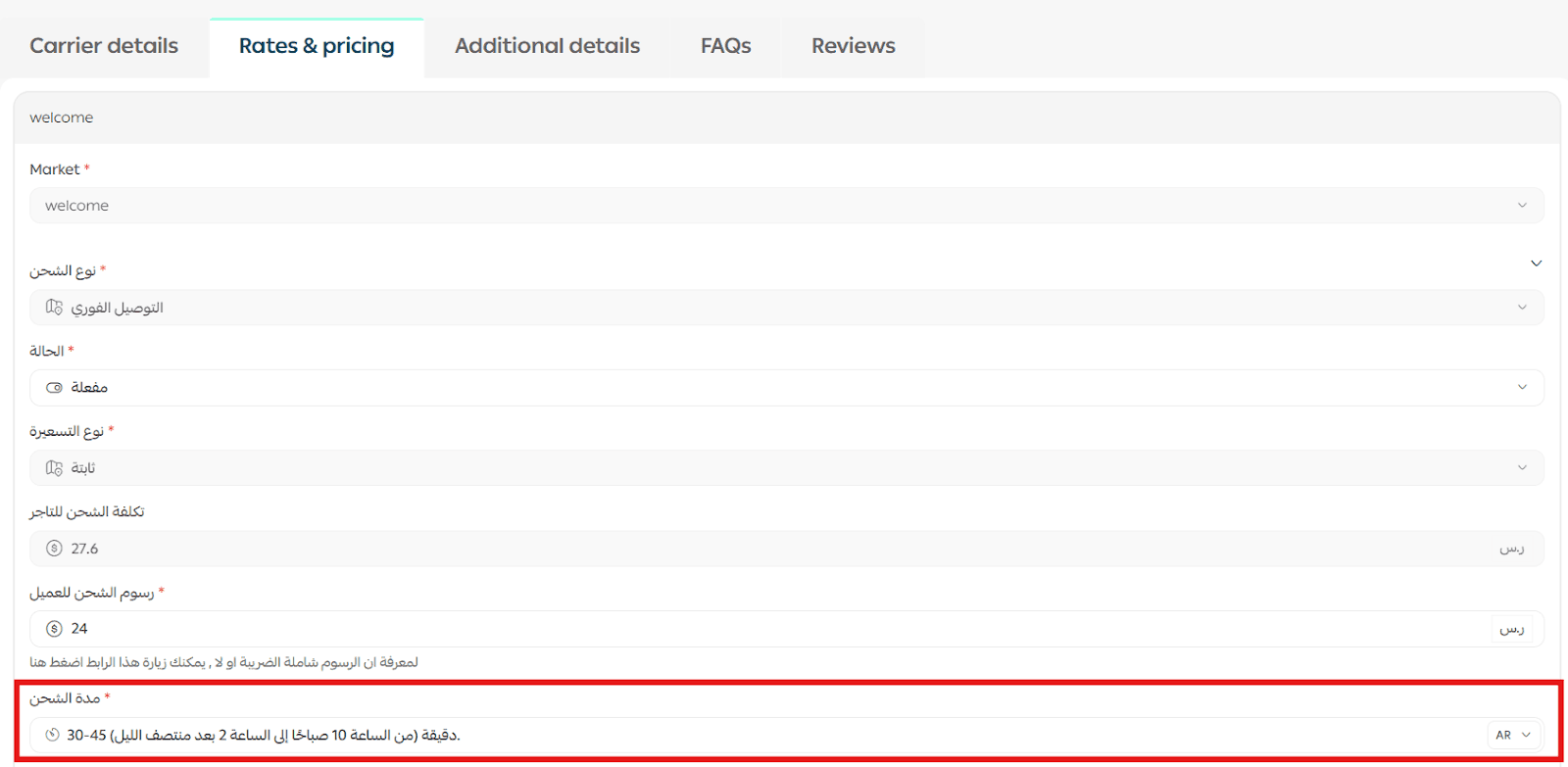Click the welcome section header bar
1568x767 pixels.
[x=786, y=118]
